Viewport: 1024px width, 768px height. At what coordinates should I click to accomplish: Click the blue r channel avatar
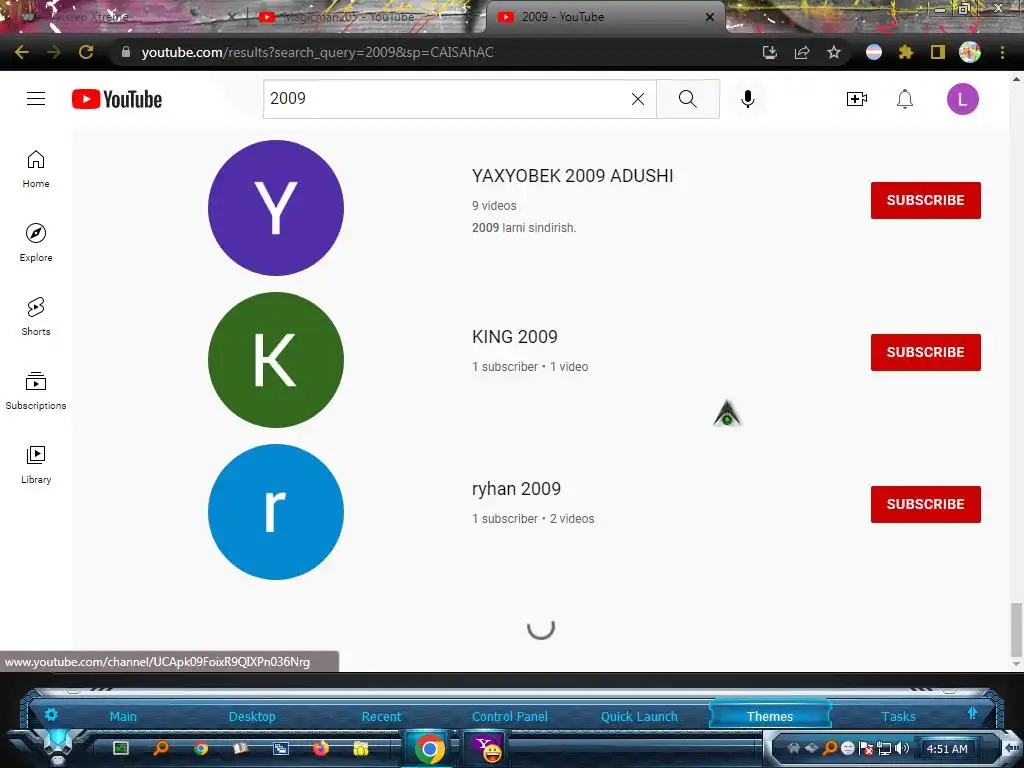tap(276, 512)
